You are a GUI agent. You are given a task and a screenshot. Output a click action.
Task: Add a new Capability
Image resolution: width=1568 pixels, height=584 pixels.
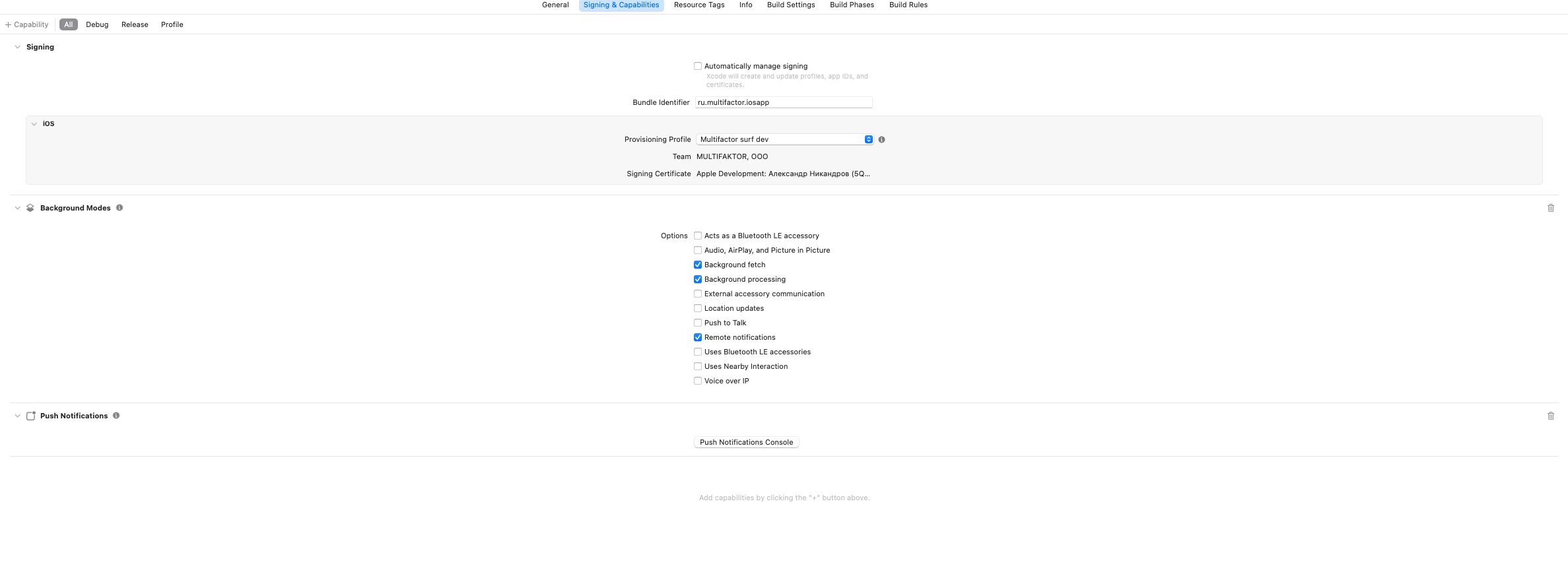[27, 24]
